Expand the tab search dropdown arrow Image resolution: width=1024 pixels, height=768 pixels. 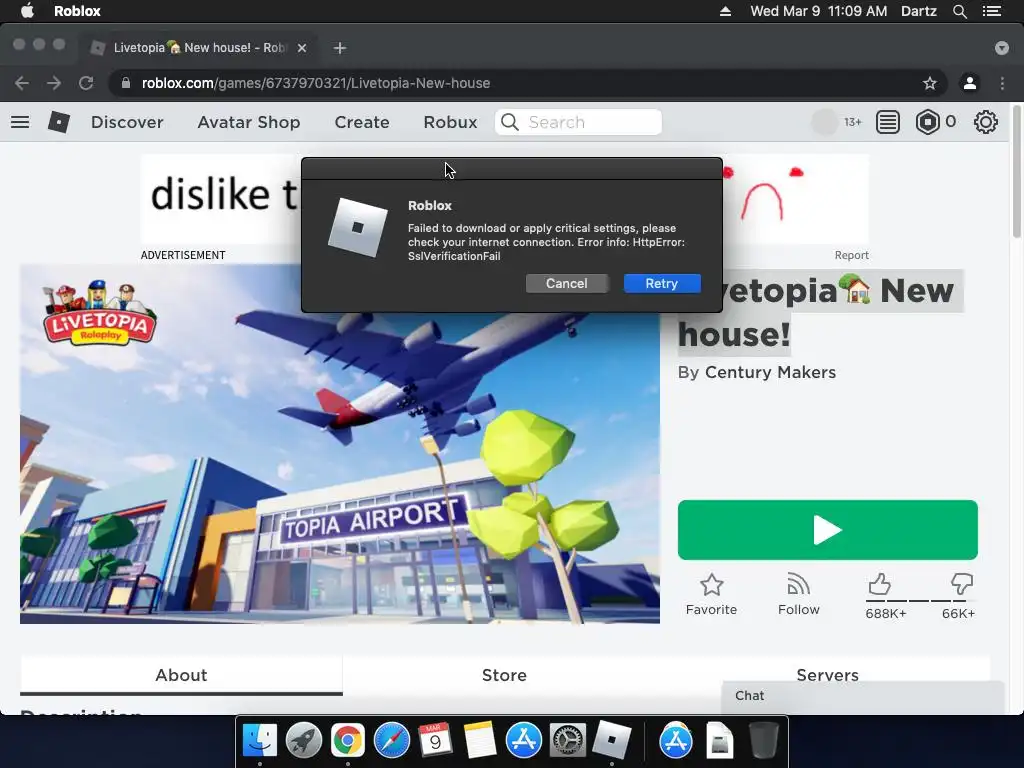1001,48
